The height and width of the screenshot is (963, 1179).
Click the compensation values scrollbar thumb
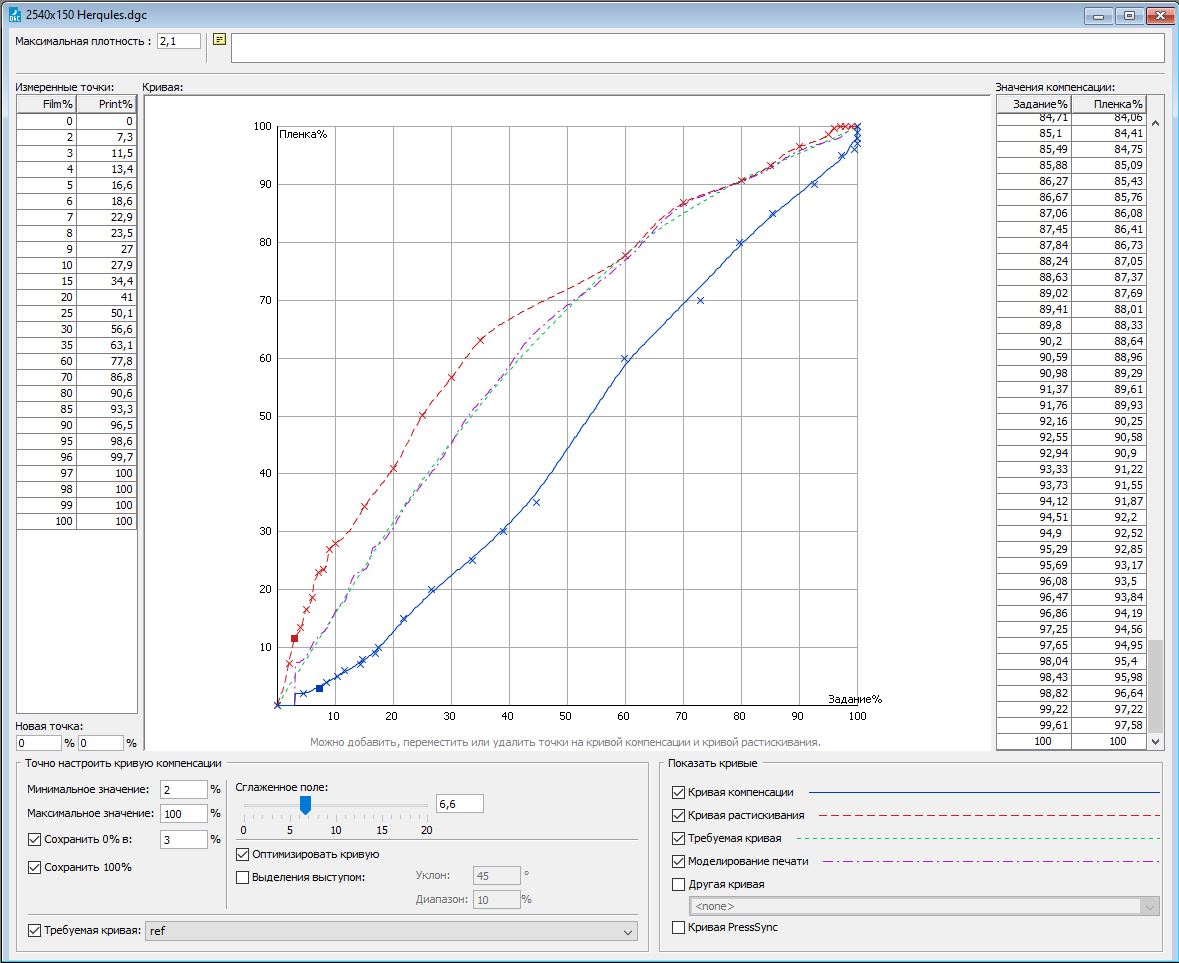[x=1156, y=684]
